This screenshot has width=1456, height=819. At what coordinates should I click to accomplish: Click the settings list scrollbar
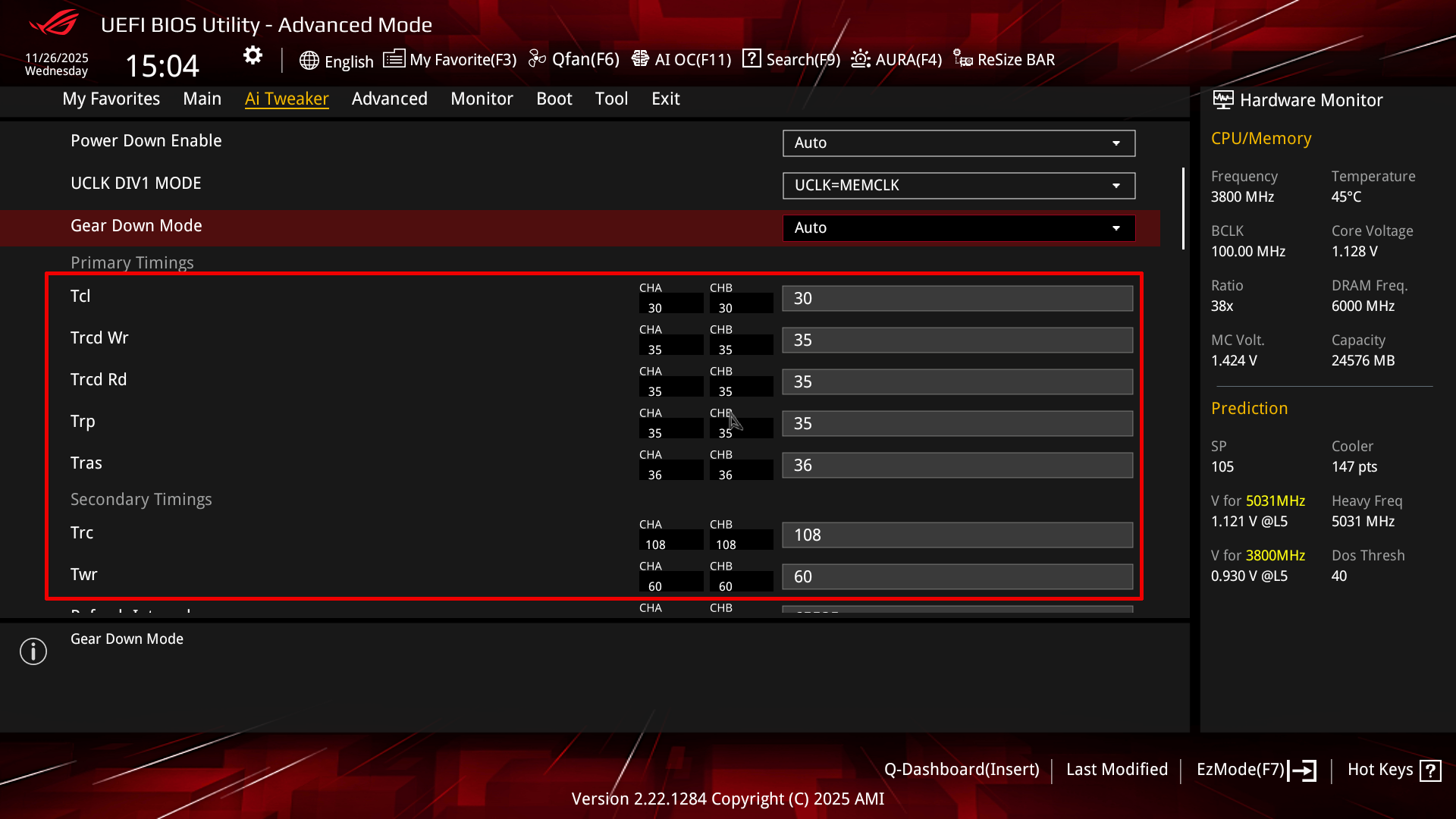pos(1183,209)
